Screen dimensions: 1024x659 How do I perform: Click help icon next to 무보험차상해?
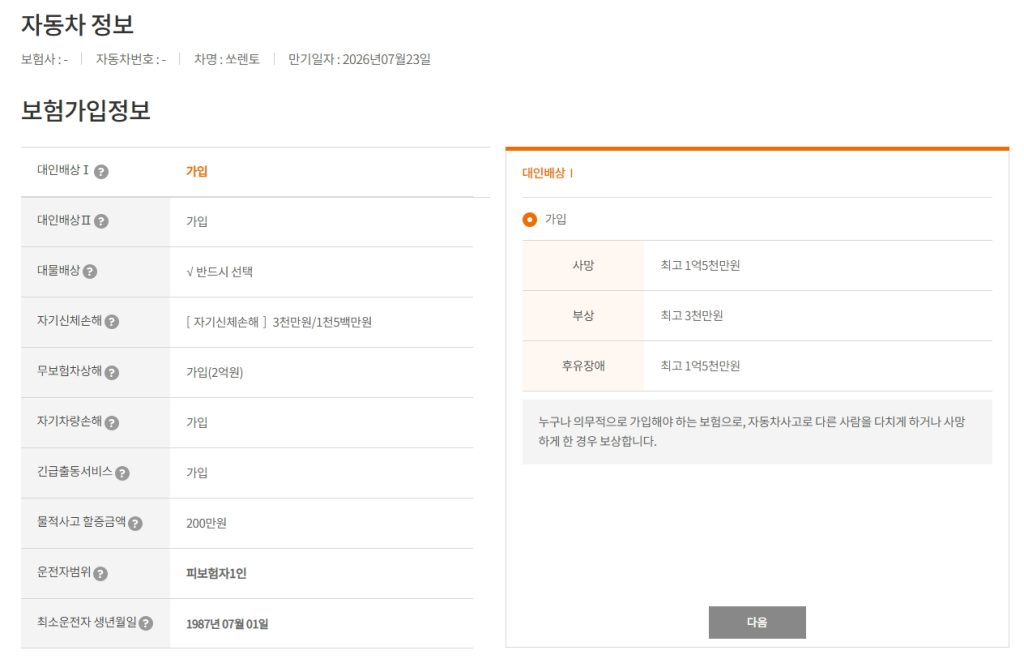click(112, 373)
